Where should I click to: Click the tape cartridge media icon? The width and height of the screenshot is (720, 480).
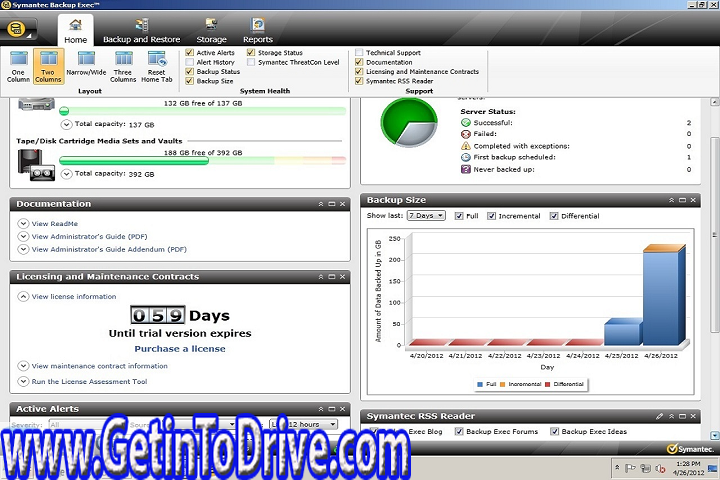pyautogui.click(x=36, y=165)
